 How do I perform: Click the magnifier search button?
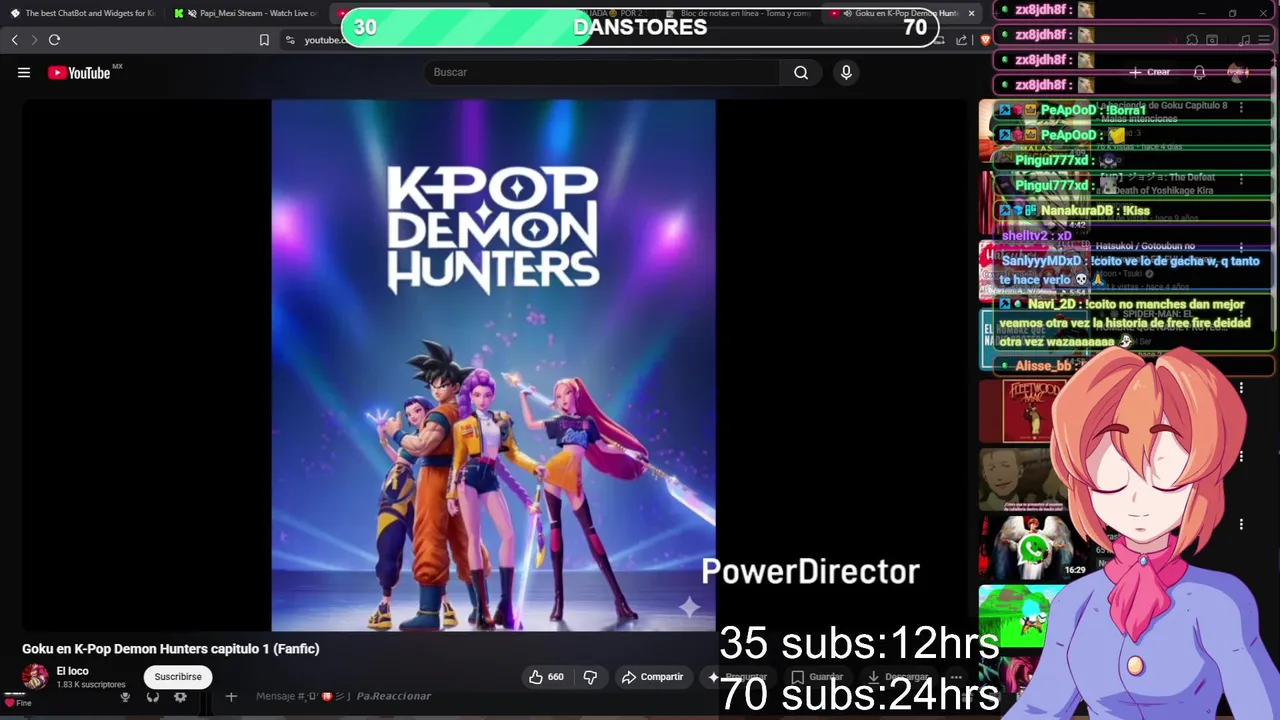pos(801,72)
